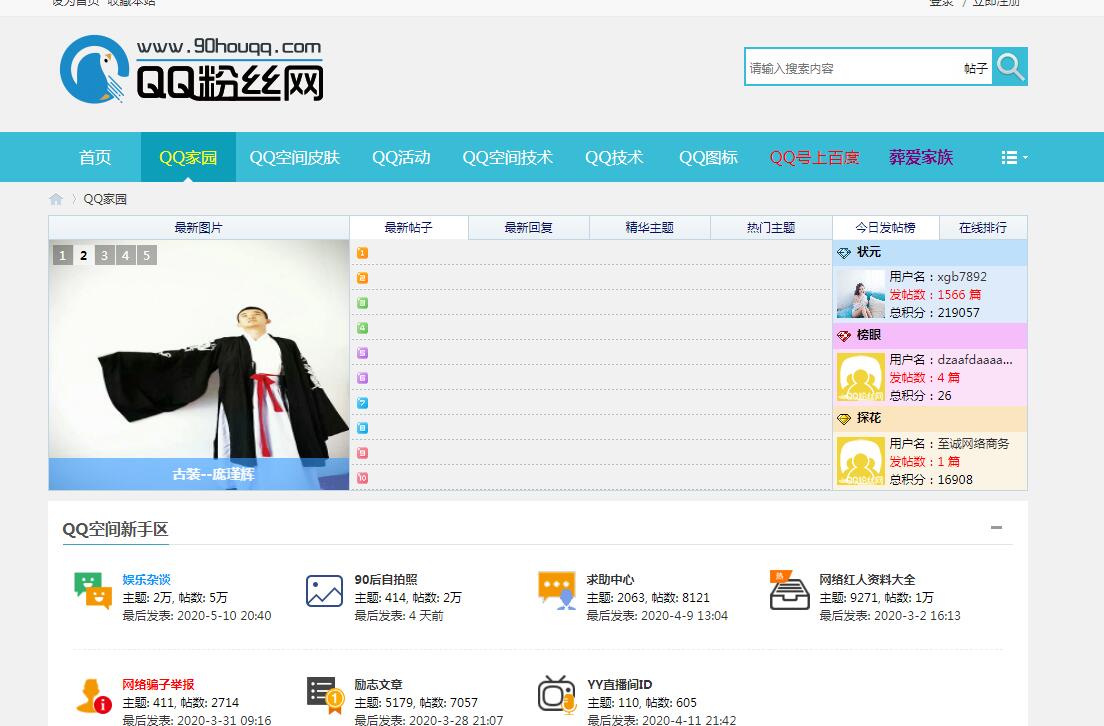Open the QQ技术 navigation item
Viewport: 1104px width, 726px height.
coord(614,157)
